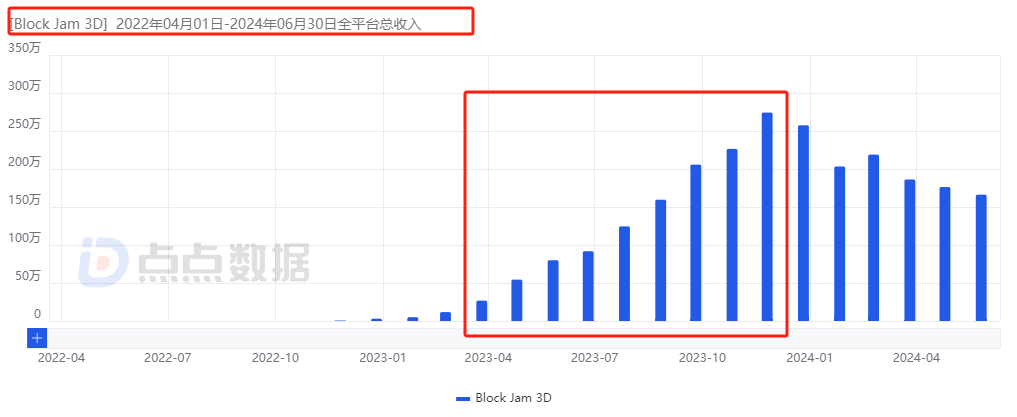1017x417 pixels.
Task: Click the blue plus button below the chart
Action: coord(37,338)
